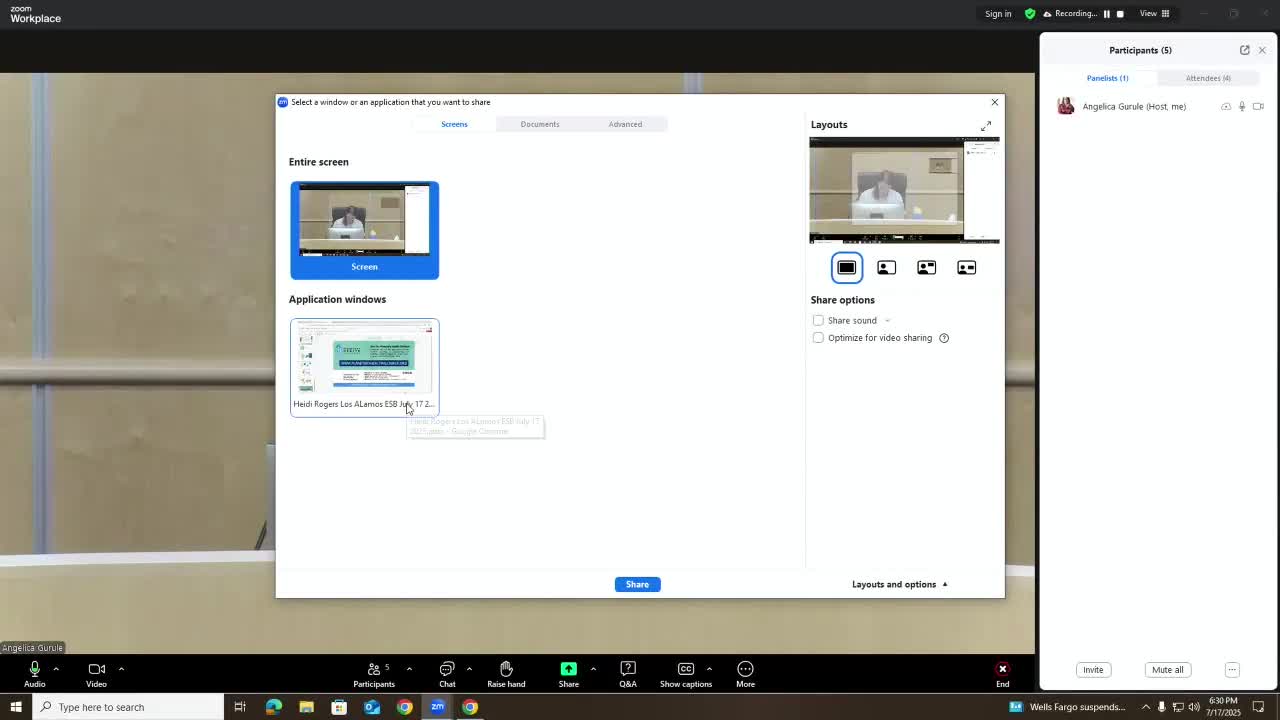Enable the Share sound checkbox
The height and width of the screenshot is (720, 1280).
point(818,321)
